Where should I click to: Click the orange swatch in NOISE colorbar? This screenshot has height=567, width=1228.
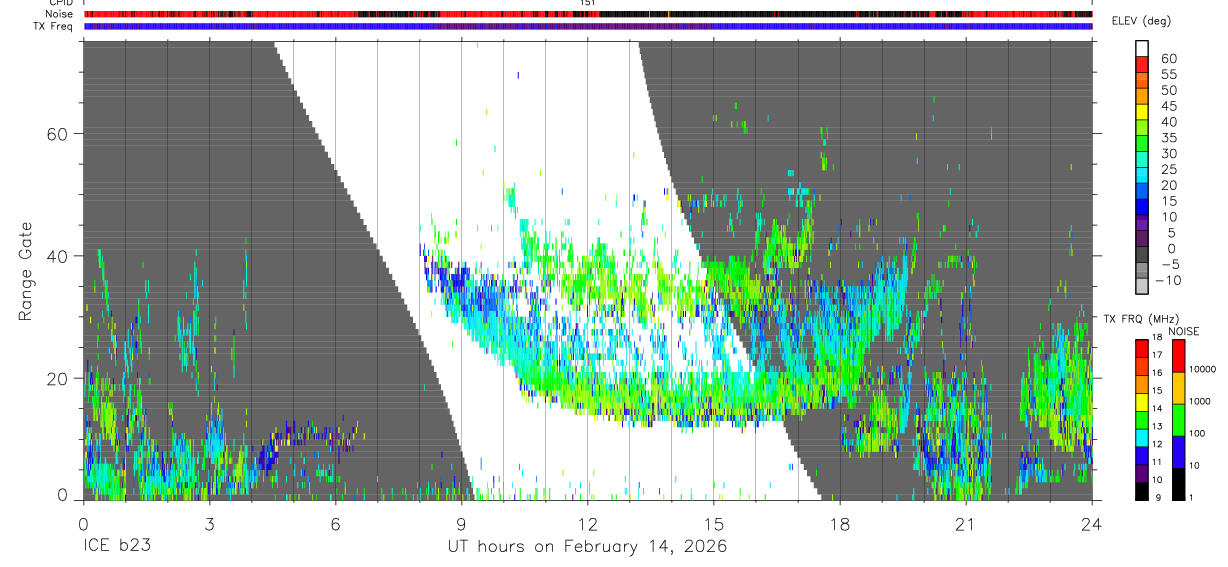click(x=1179, y=388)
